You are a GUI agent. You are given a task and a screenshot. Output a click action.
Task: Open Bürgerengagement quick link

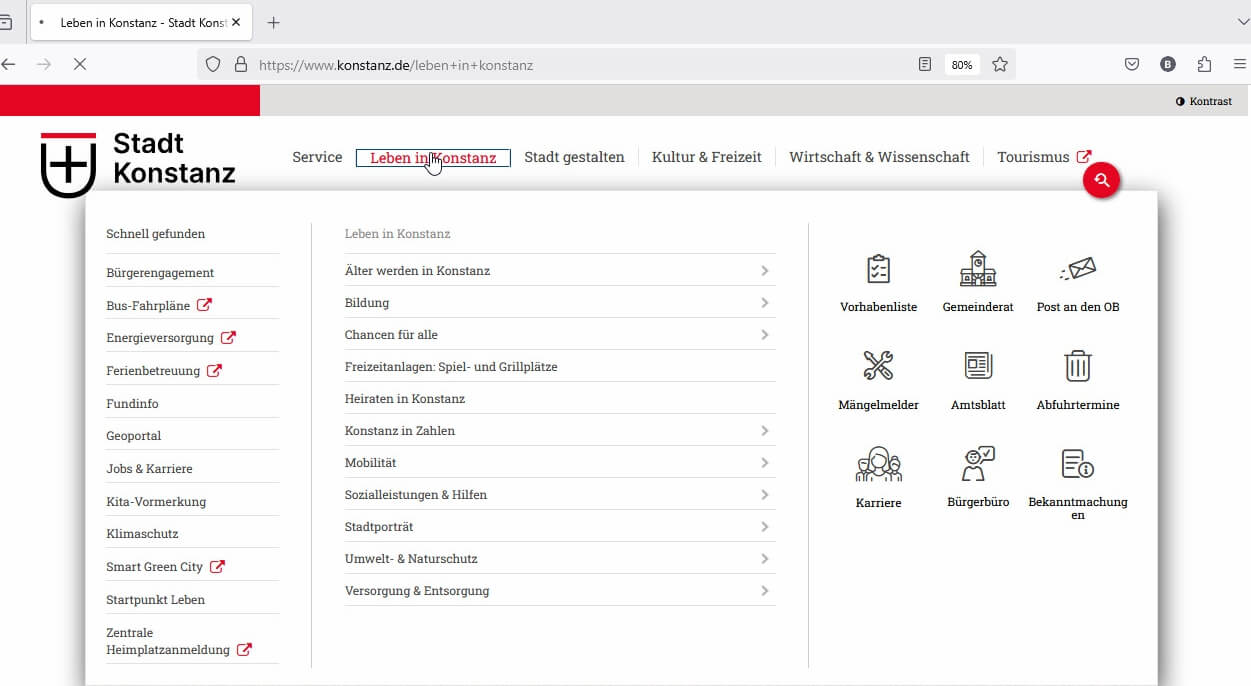160,273
